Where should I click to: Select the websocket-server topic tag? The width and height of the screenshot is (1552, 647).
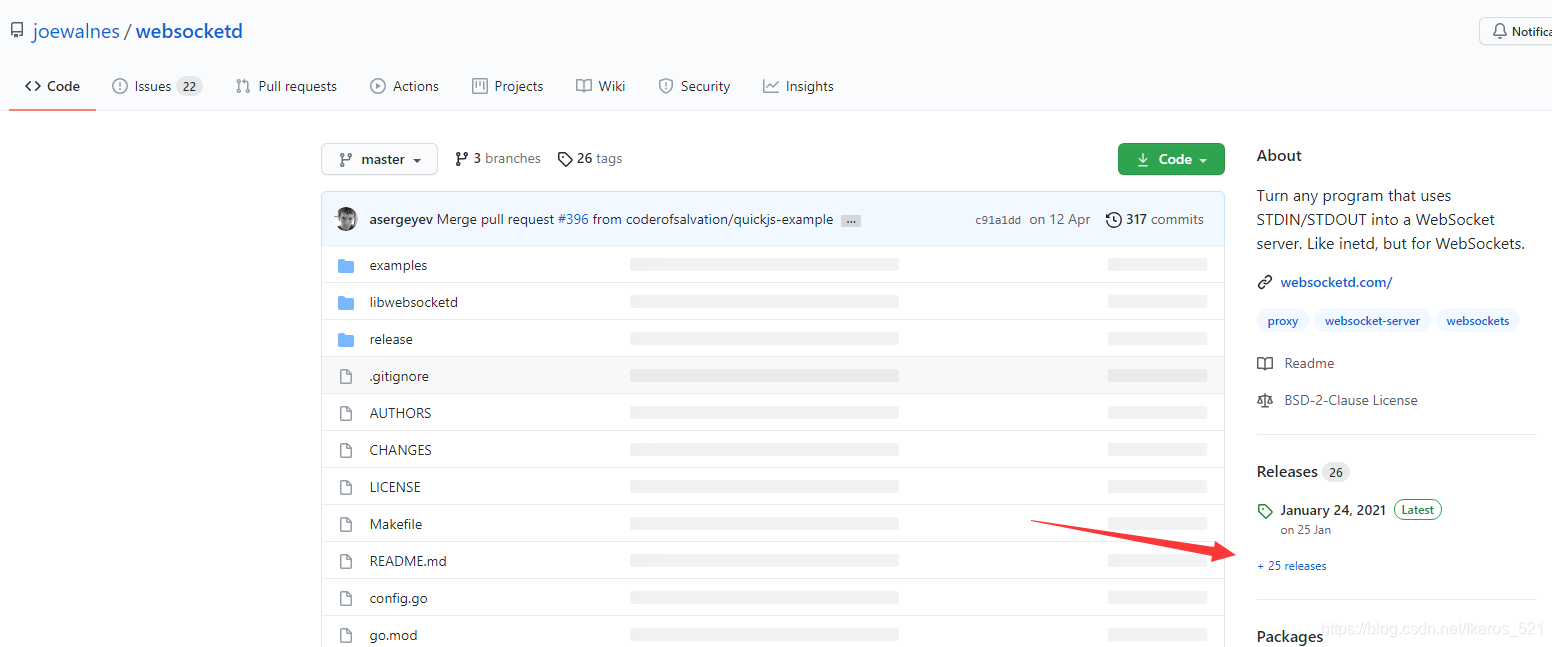point(1372,321)
